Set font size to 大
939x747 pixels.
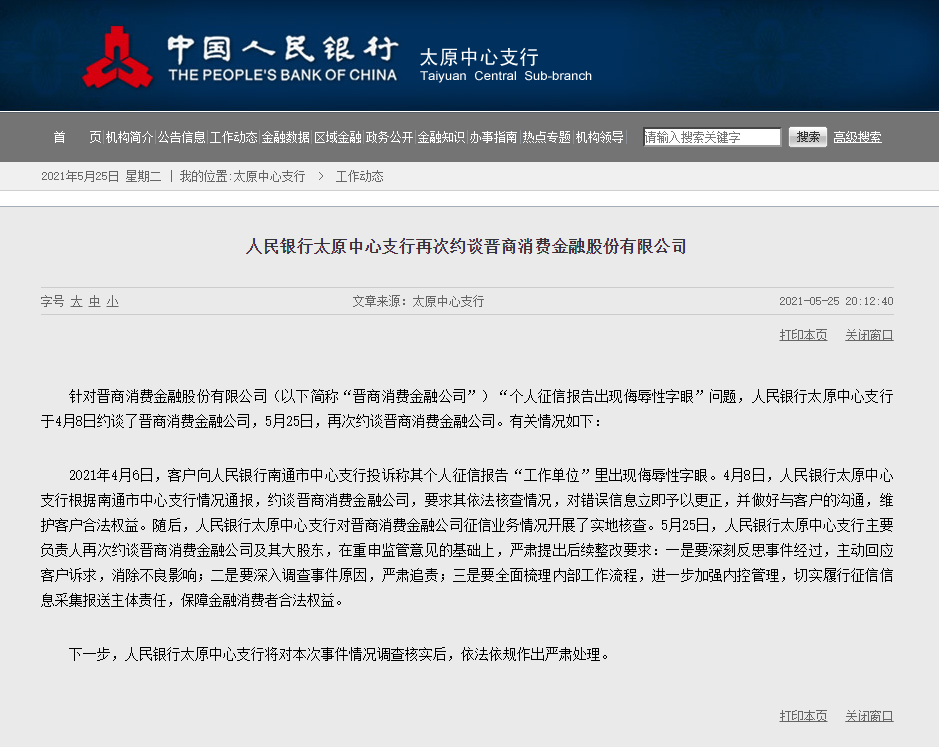tap(76, 301)
